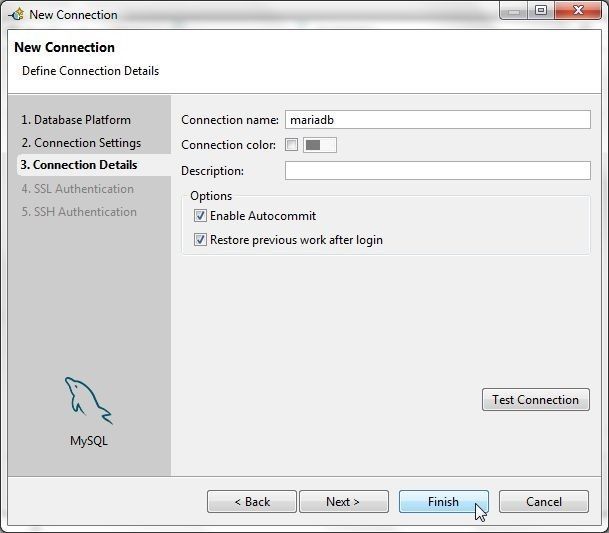Click the MySQL dolphin logo
This screenshot has height=533, width=609.
pos(89,401)
